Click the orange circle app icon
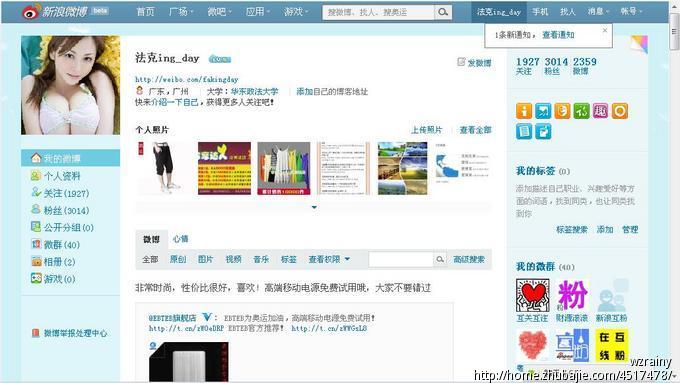Screen dimensions: 680x383 pyautogui.click(x=620, y=111)
